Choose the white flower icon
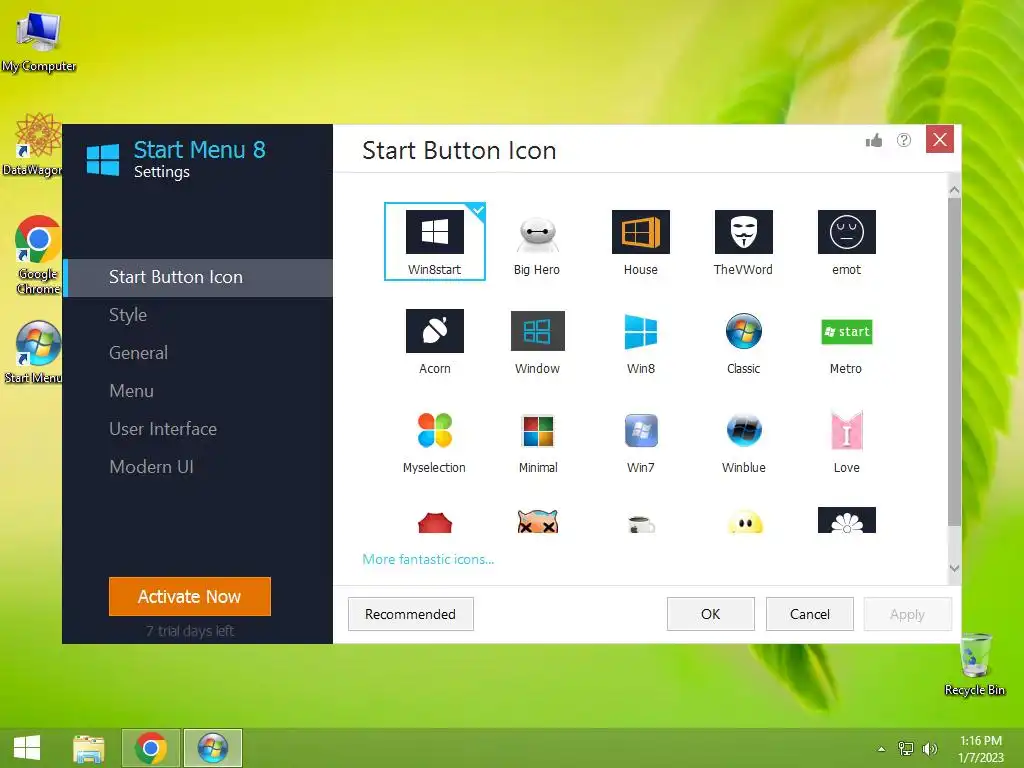Viewport: 1024px width, 768px height. [846, 520]
